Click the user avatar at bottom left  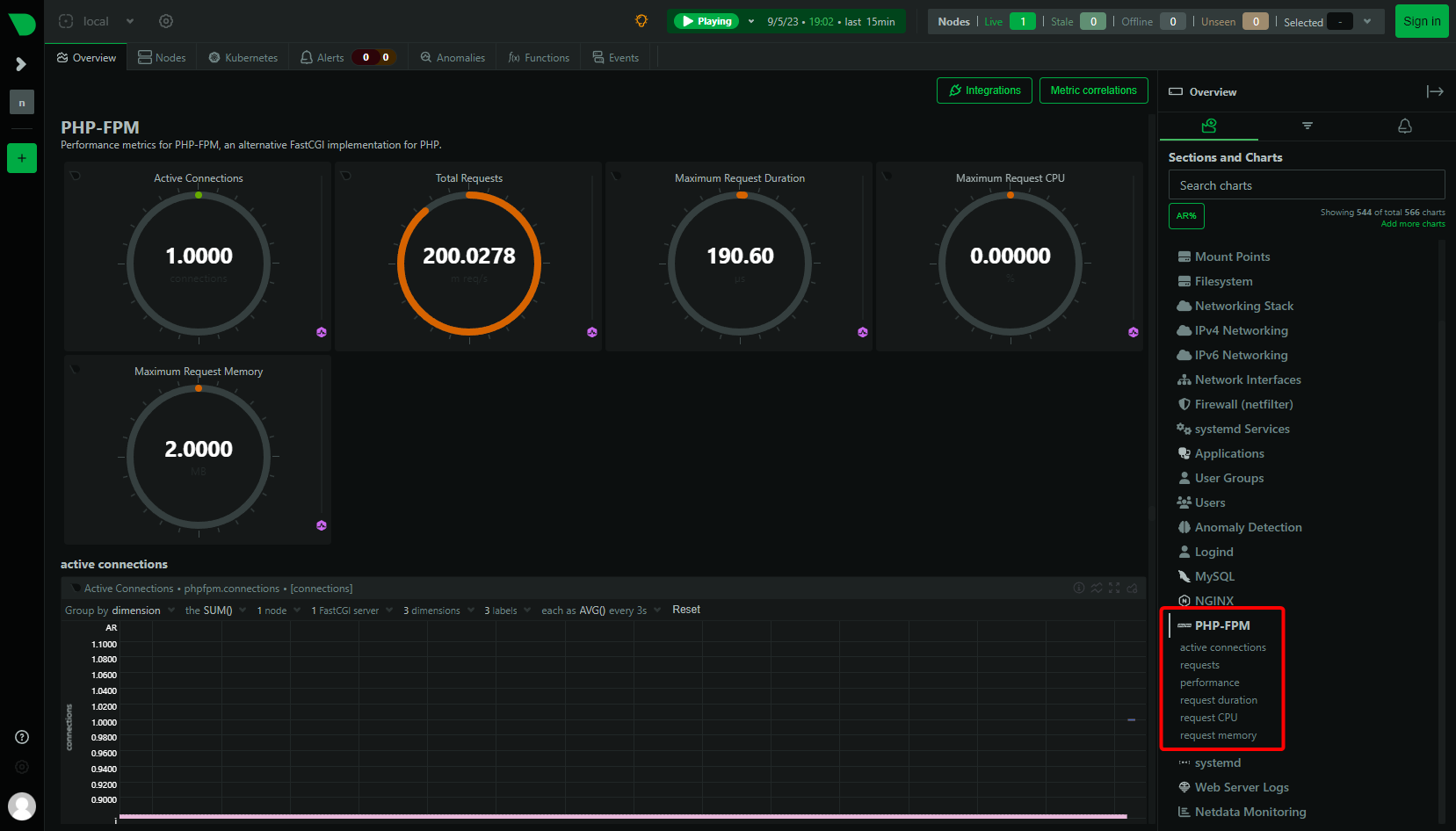tap(22, 806)
